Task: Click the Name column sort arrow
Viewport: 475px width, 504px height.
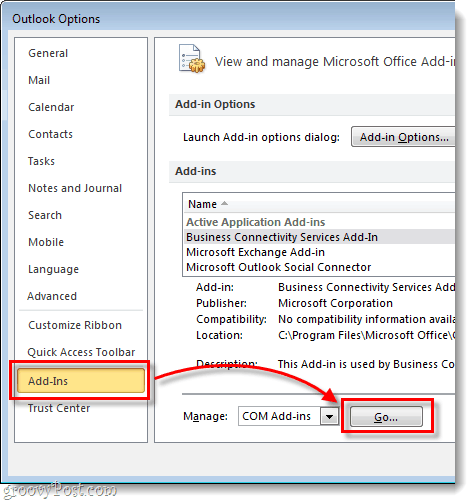Action: (224, 203)
